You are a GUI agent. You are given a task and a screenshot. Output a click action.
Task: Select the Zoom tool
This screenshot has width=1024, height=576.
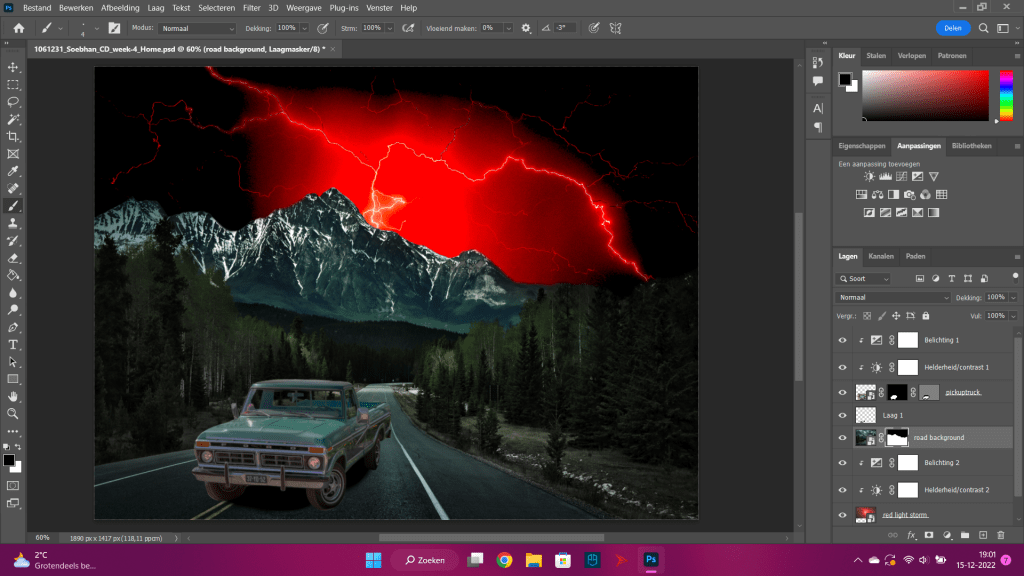tap(13, 413)
